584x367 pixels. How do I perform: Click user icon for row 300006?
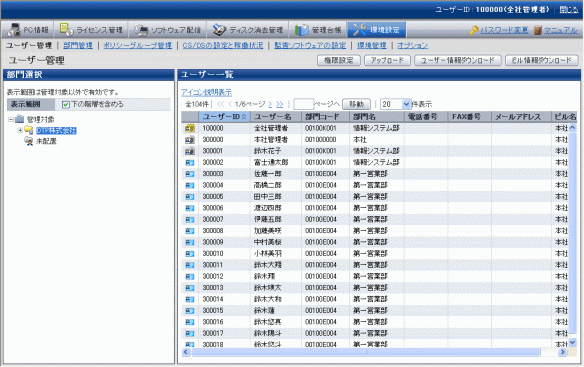pos(190,208)
